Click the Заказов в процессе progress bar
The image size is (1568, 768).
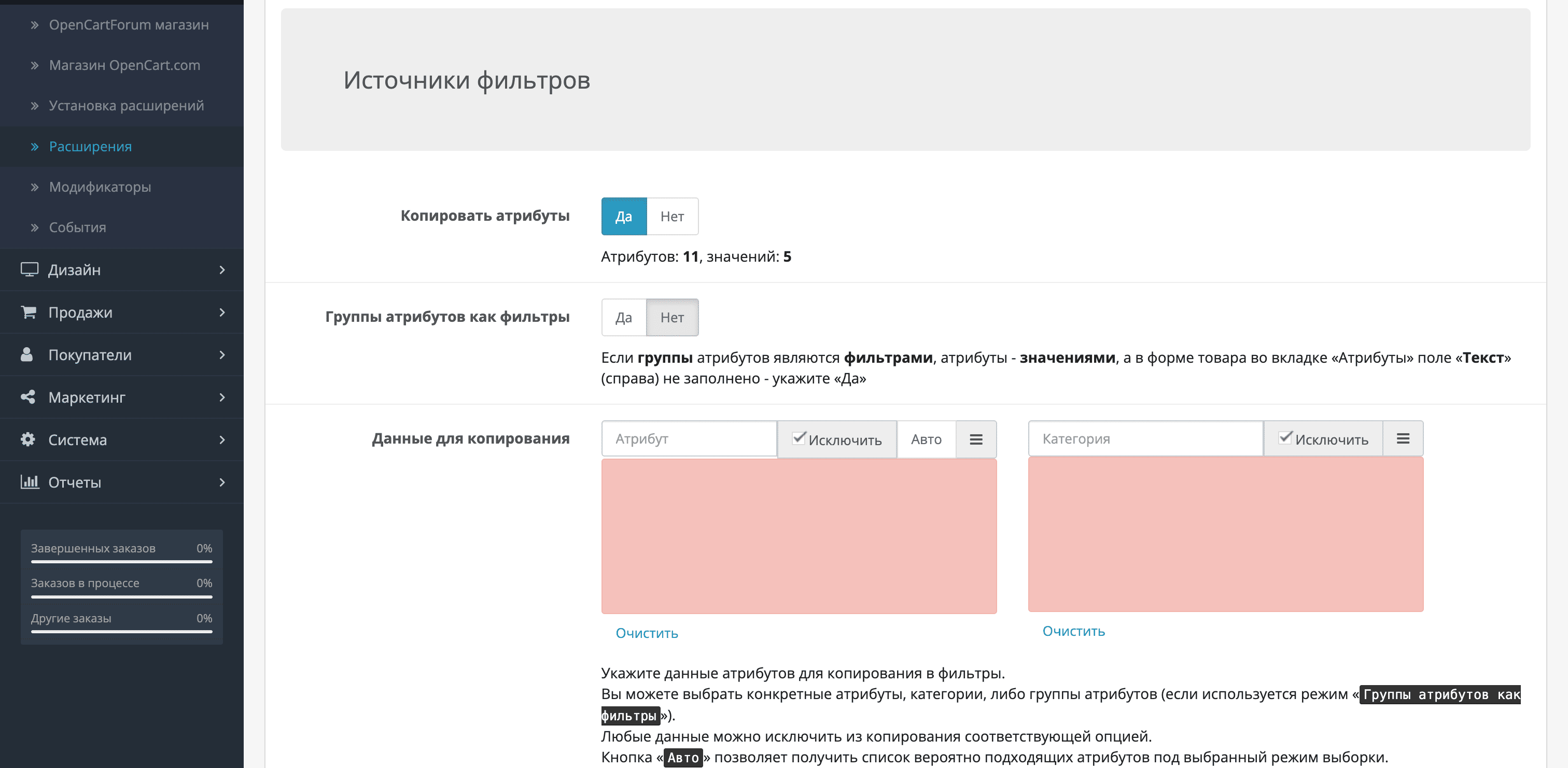coord(122,596)
